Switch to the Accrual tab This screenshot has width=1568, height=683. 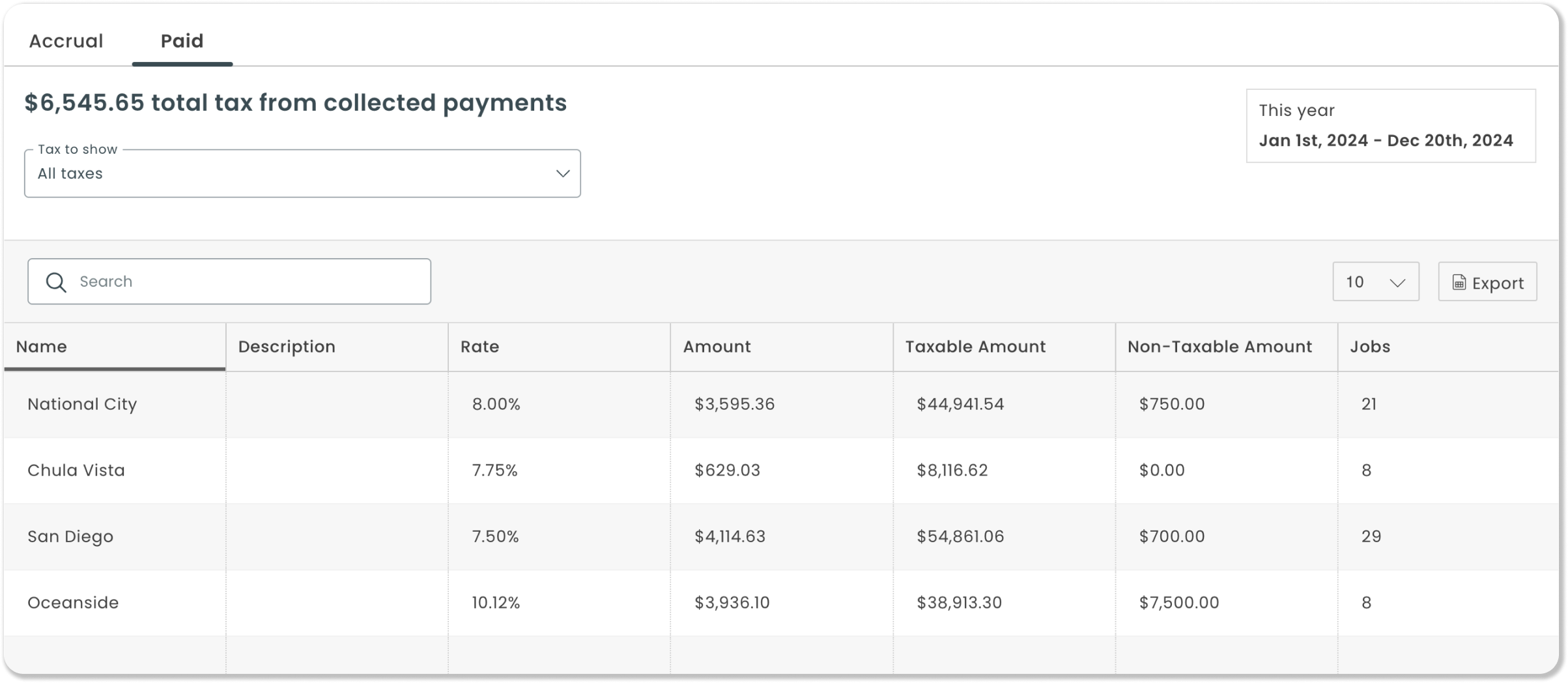pos(66,40)
